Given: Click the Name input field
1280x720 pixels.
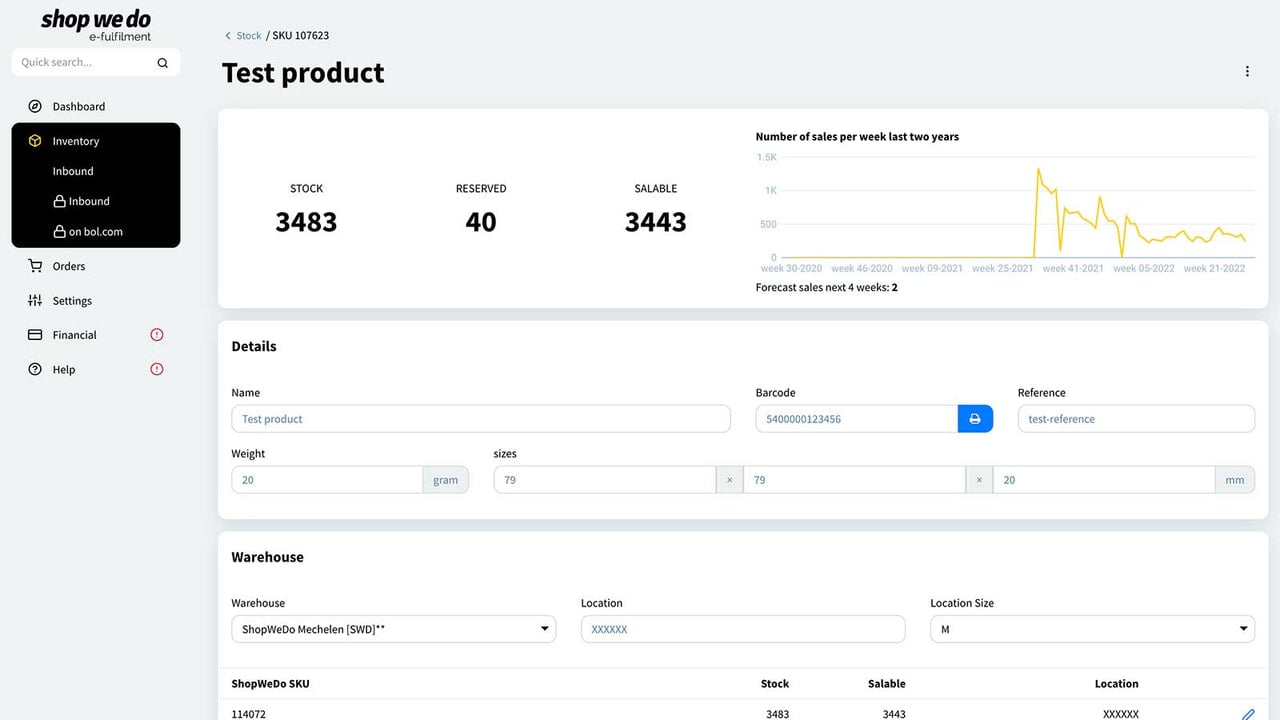Looking at the screenshot, I should coord(481,419).
